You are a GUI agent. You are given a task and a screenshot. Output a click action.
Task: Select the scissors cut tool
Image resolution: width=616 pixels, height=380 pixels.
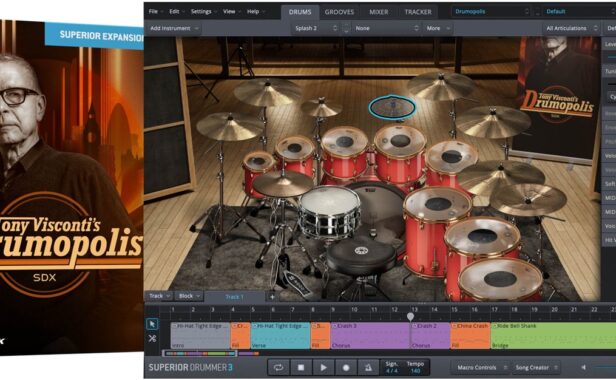click(152, 338)
